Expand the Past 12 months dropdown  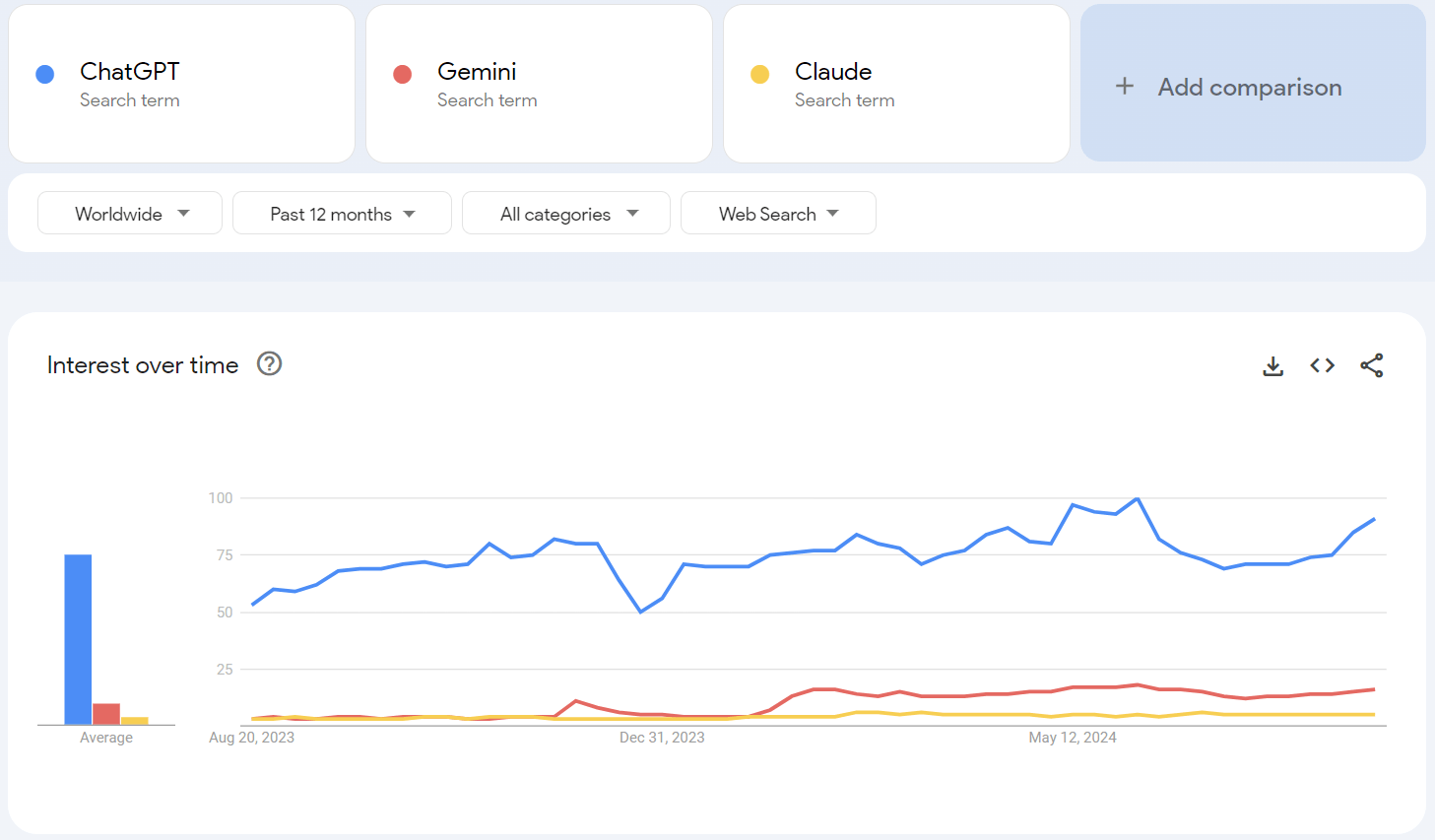[x=342, y=214]
